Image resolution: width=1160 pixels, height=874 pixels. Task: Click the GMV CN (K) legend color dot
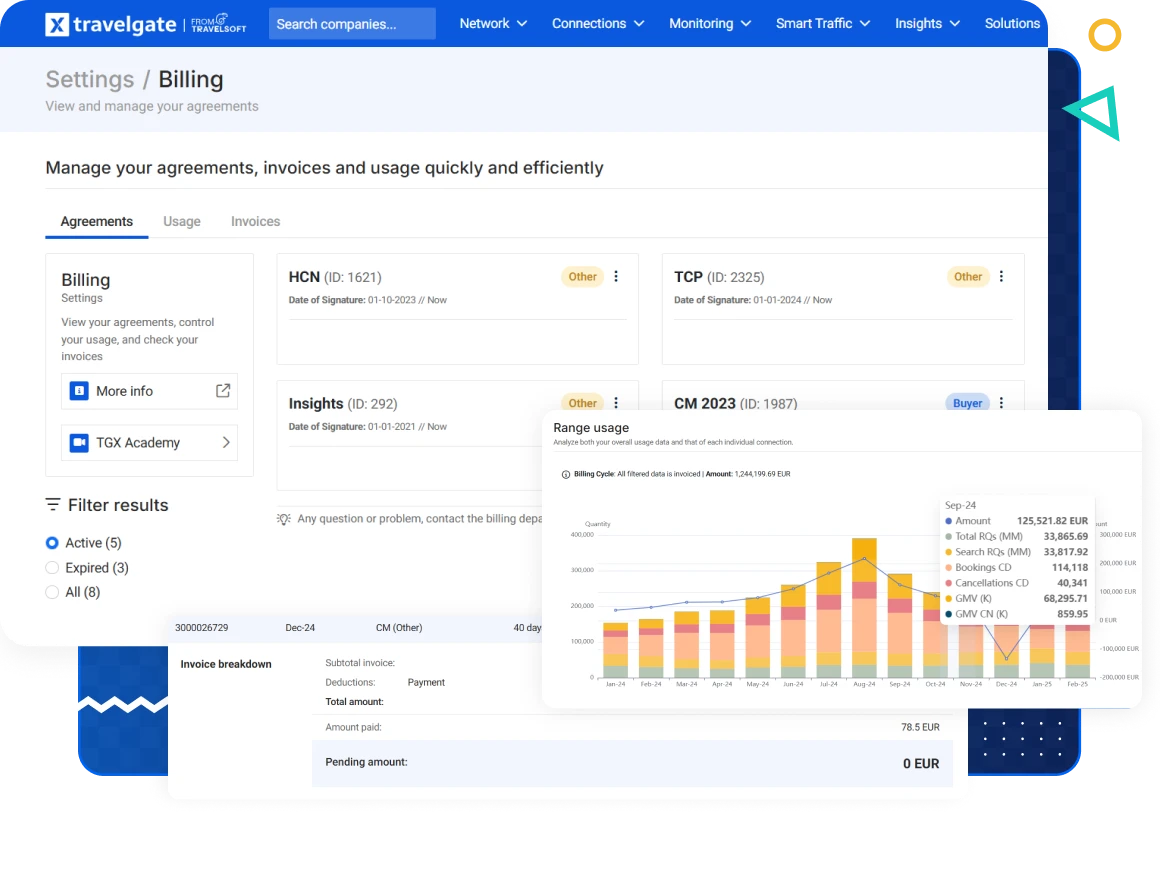[948, 614]
